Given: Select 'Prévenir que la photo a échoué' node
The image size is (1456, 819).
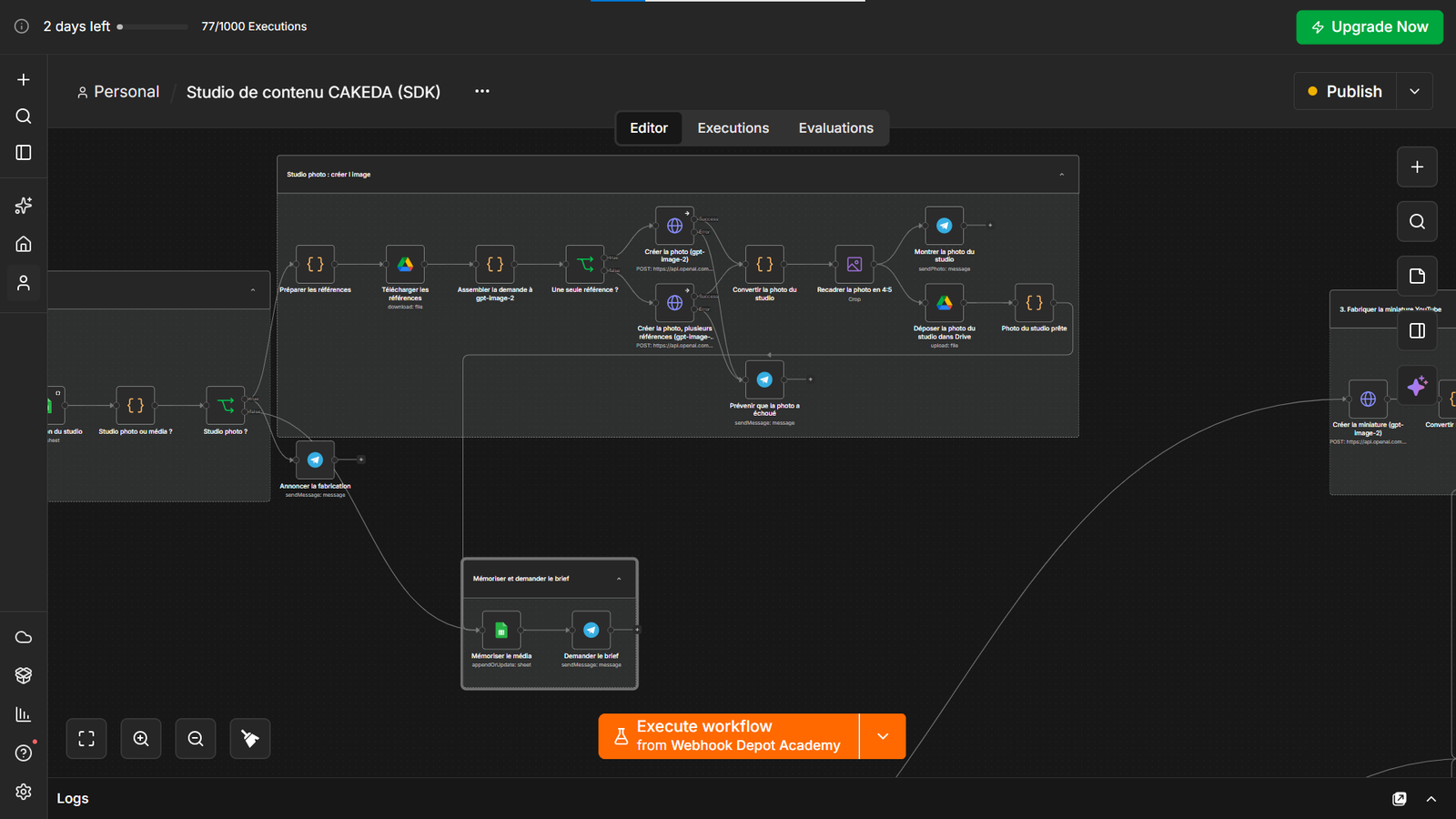Looking at the screenshot, I should pyautogui.click(x=764, y=379).
